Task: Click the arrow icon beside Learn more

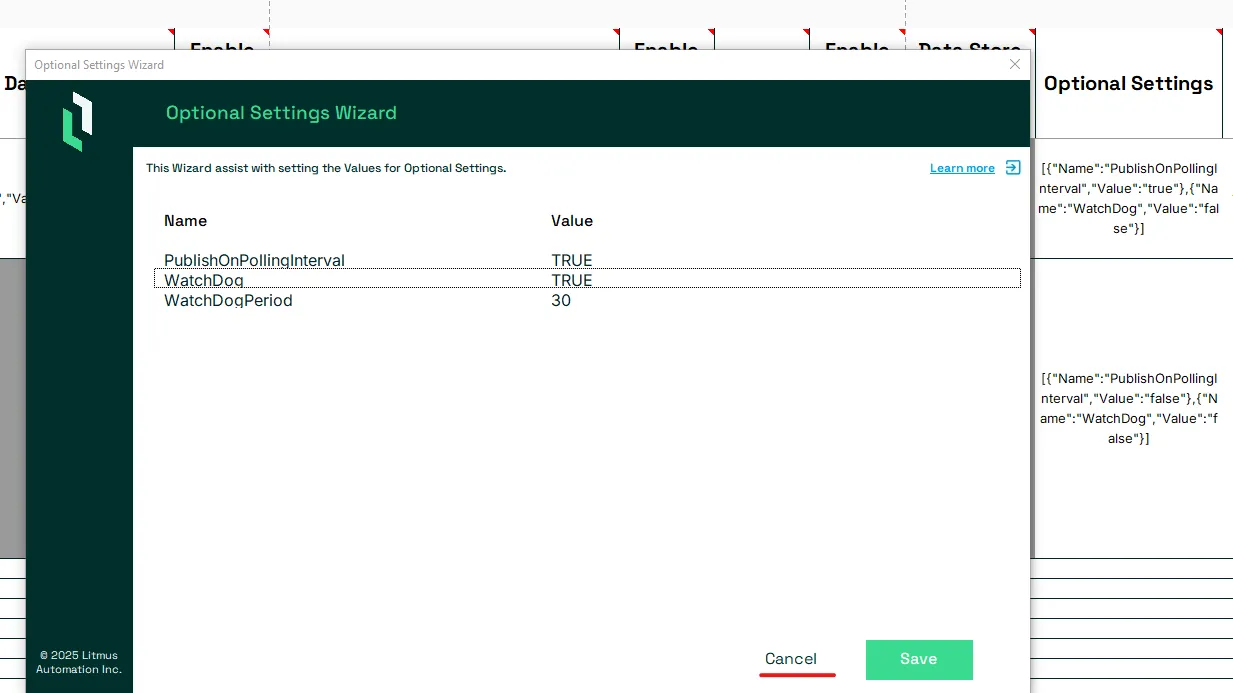Action: 1013,168
